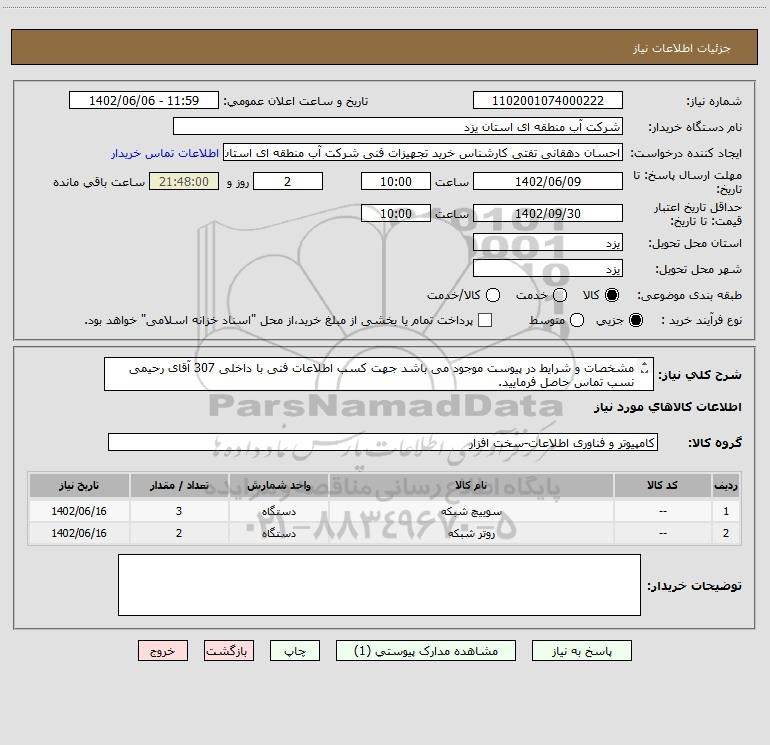Open the اطلاعات تماس خریدار link

click(x=165, y=153)
